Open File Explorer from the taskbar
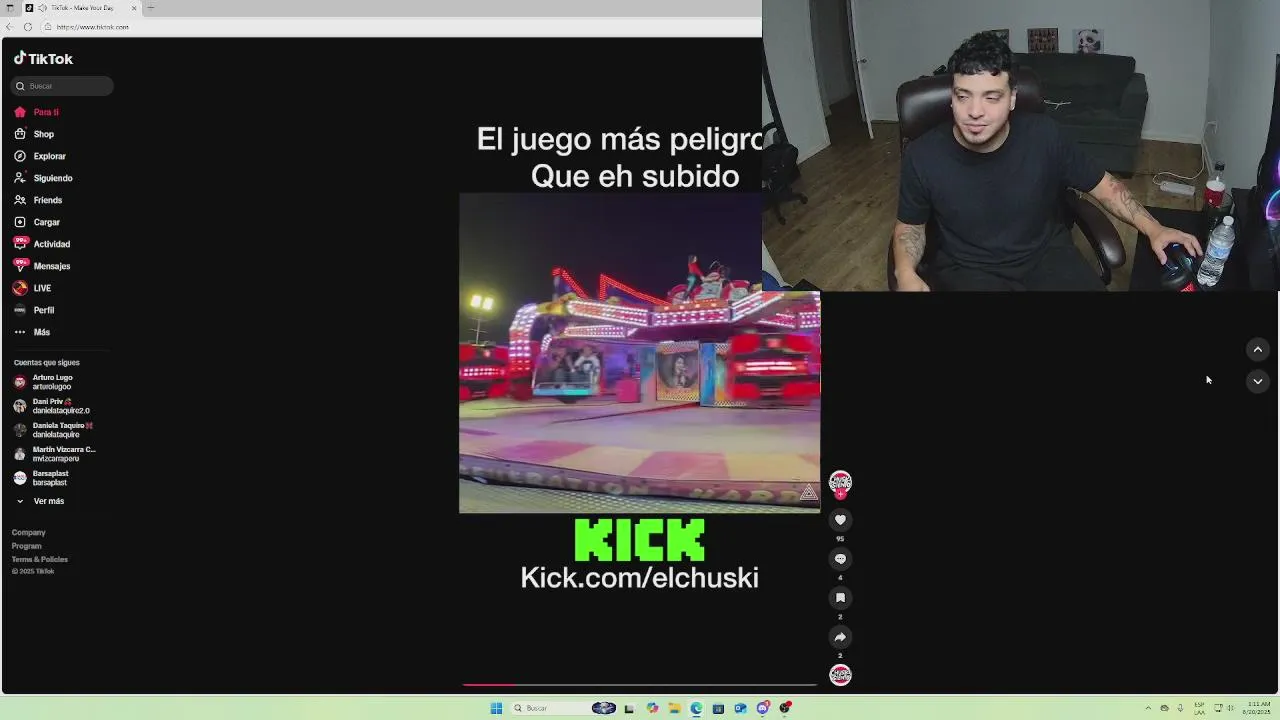1280x720 pixels. pos(674,708)
